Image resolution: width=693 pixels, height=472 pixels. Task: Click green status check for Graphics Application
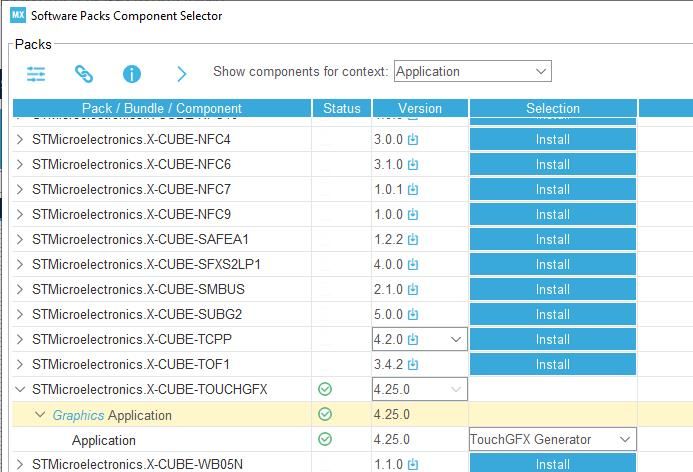click(x=325, y=414)
